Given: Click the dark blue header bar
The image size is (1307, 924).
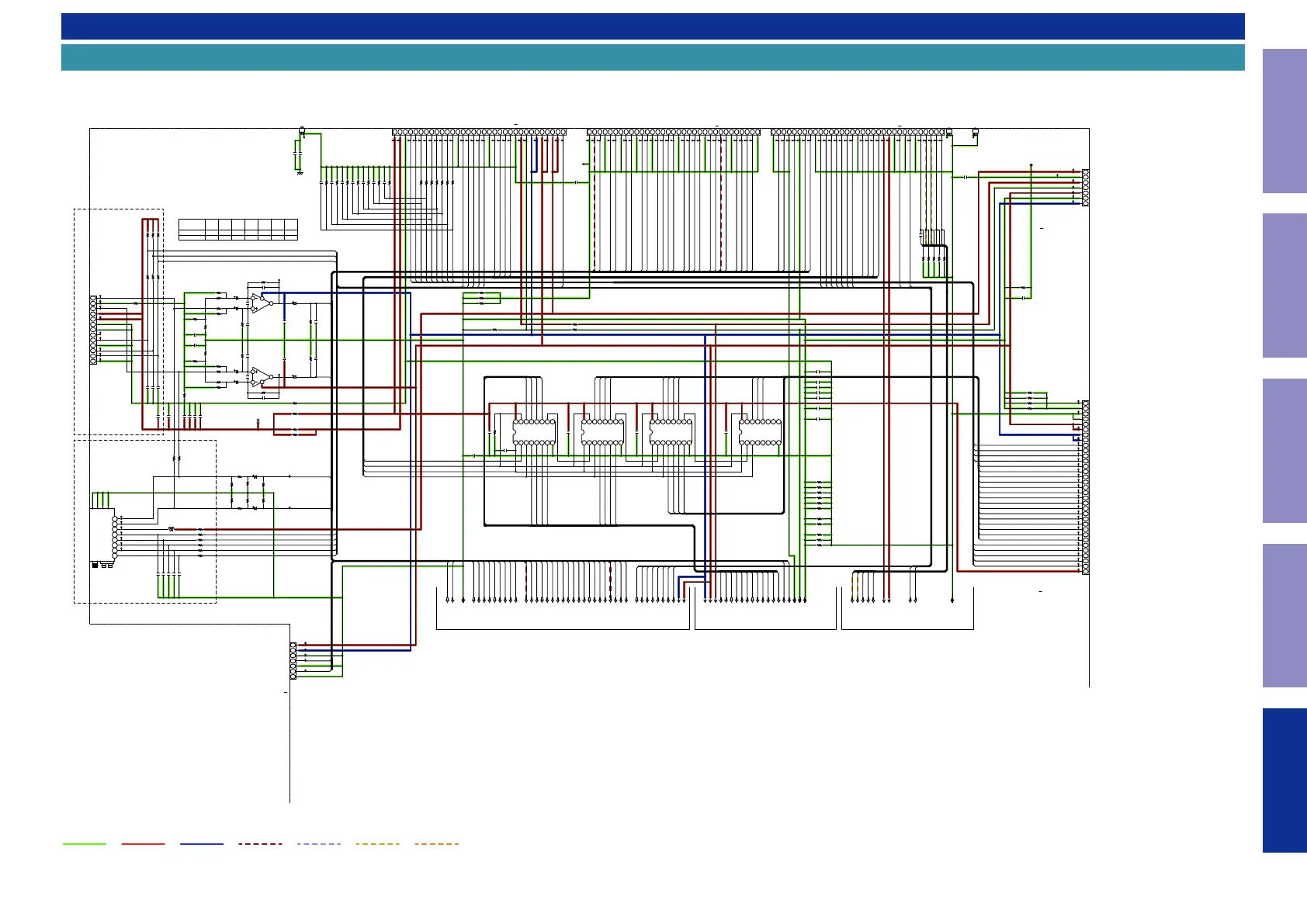Looking at the screenshot, I should pyautogui.click(x=653, y=26).
